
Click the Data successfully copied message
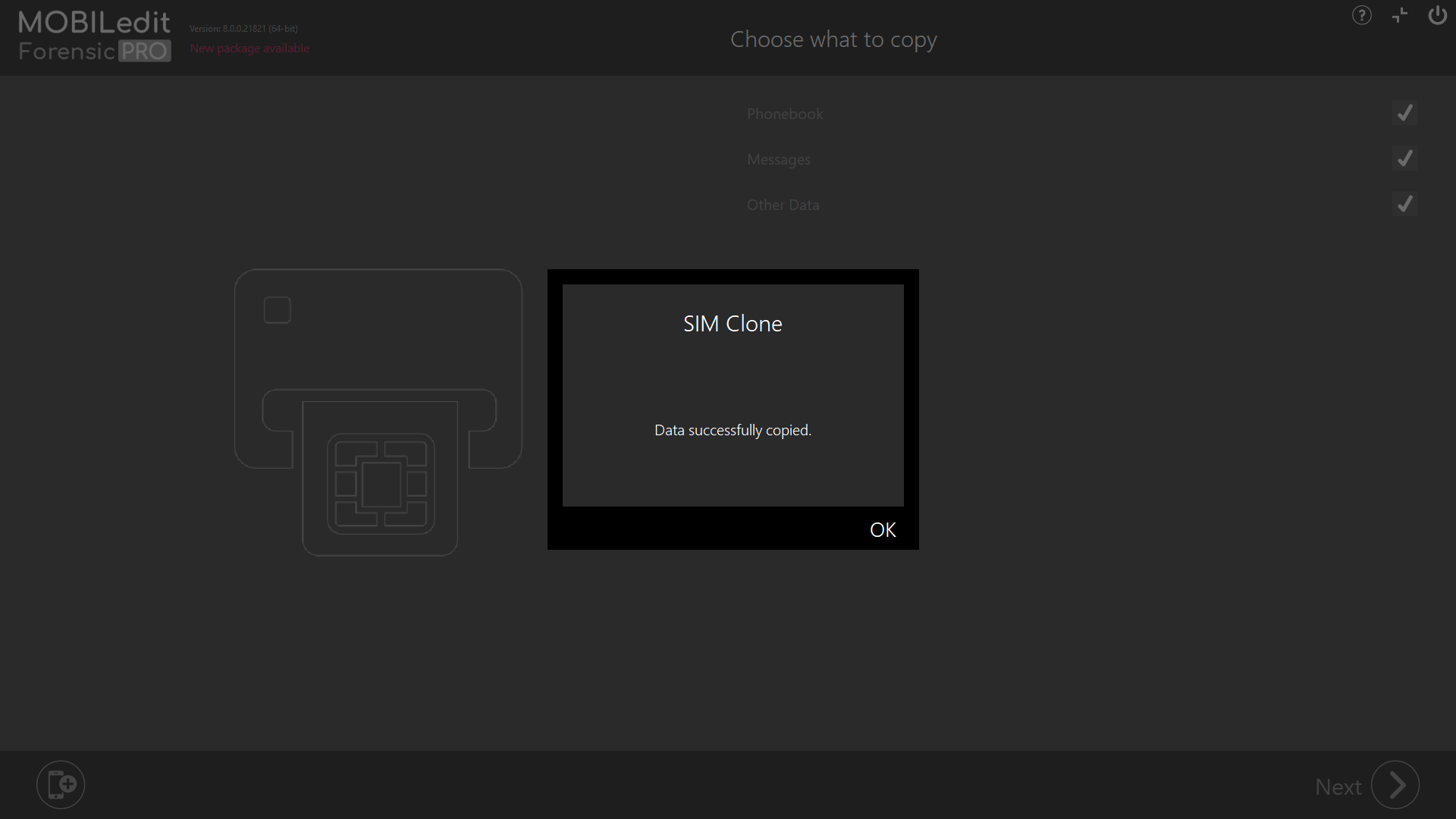click(733, 430)
